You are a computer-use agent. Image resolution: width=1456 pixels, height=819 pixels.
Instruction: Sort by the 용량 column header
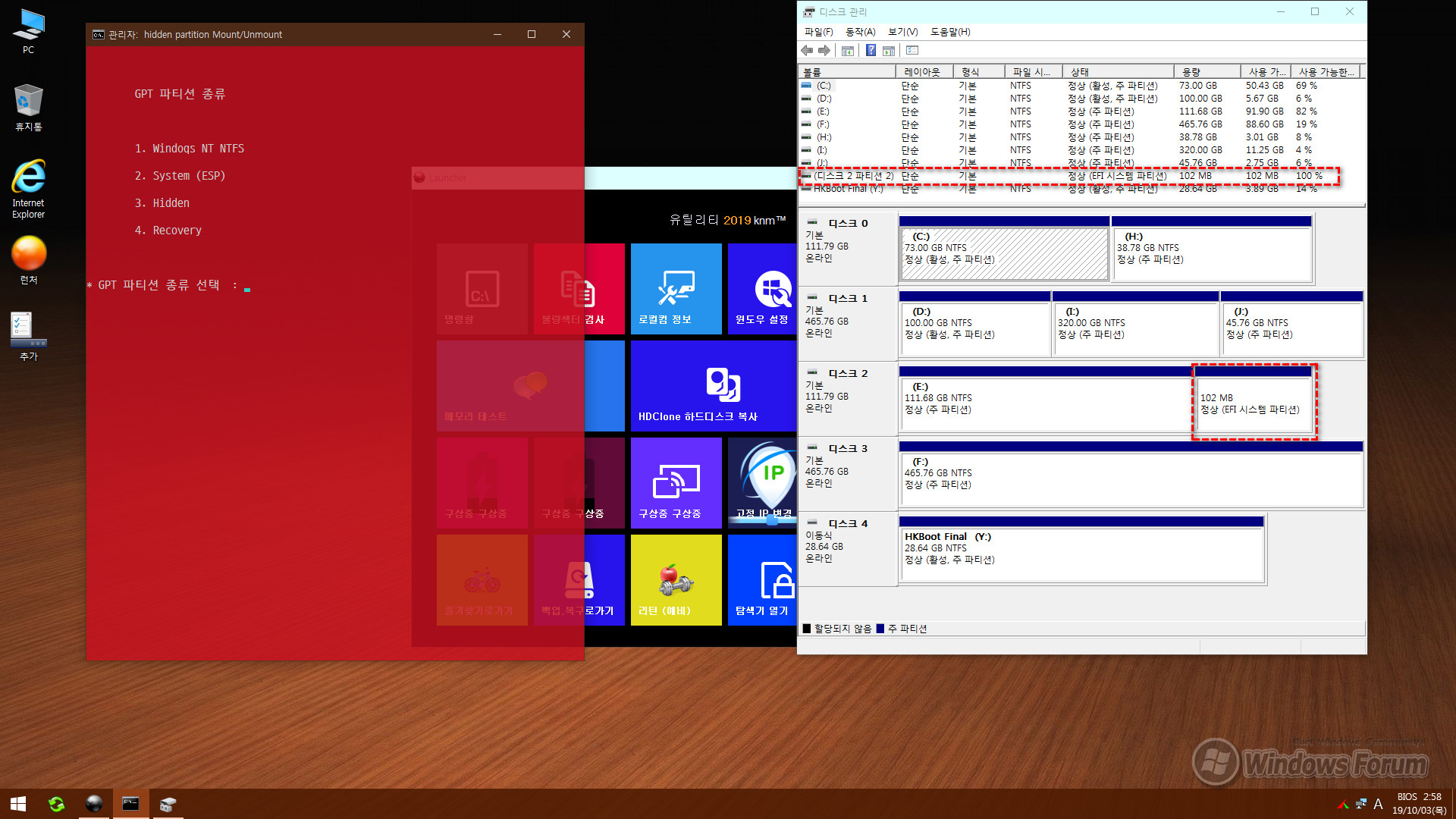point(1207,72)
